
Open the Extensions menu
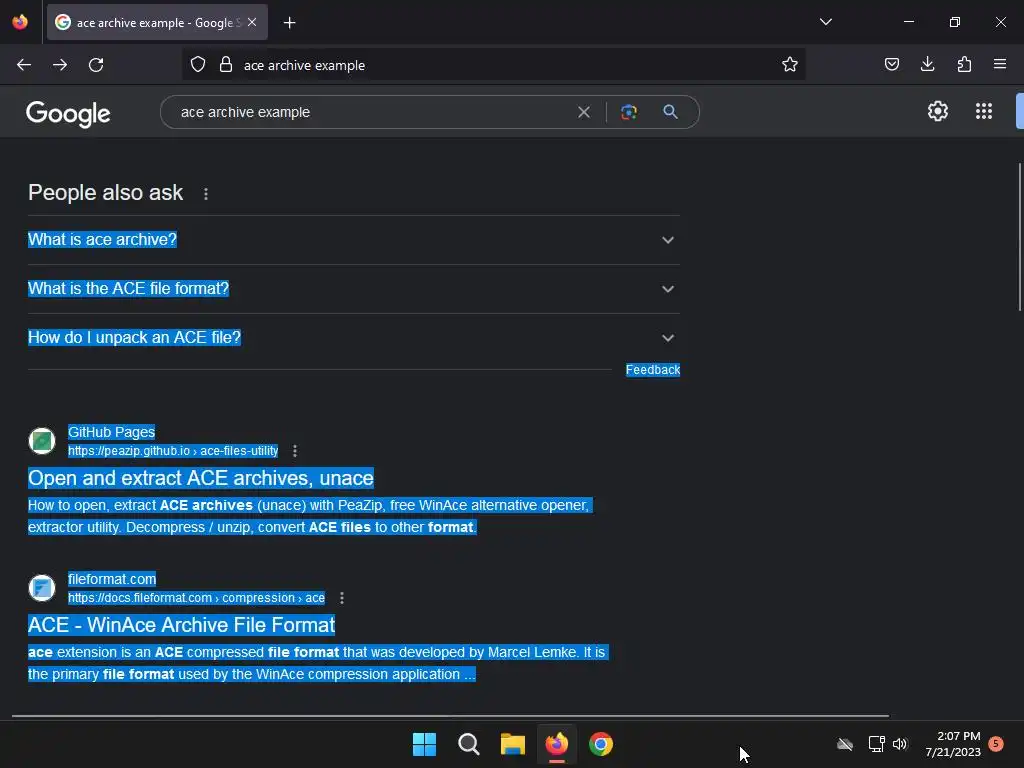click(964, 65)
